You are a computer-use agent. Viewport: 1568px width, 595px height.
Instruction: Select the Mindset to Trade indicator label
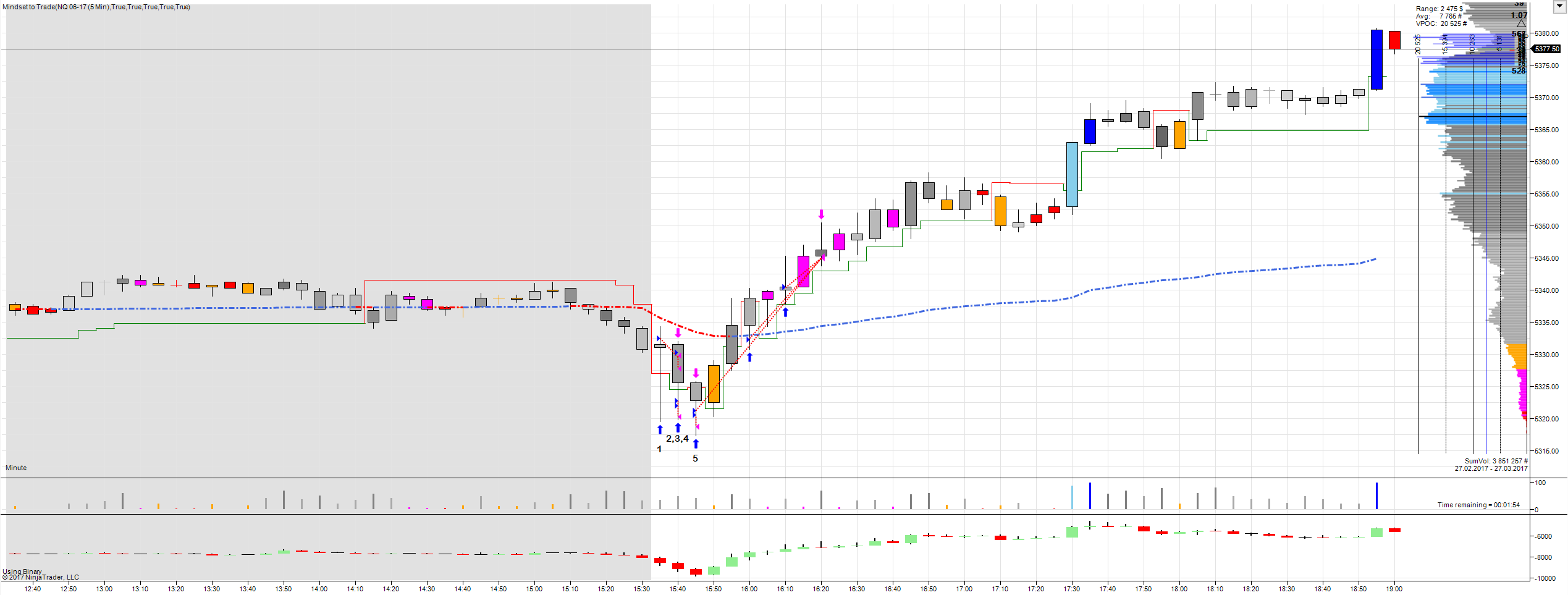tap(96, 7)
